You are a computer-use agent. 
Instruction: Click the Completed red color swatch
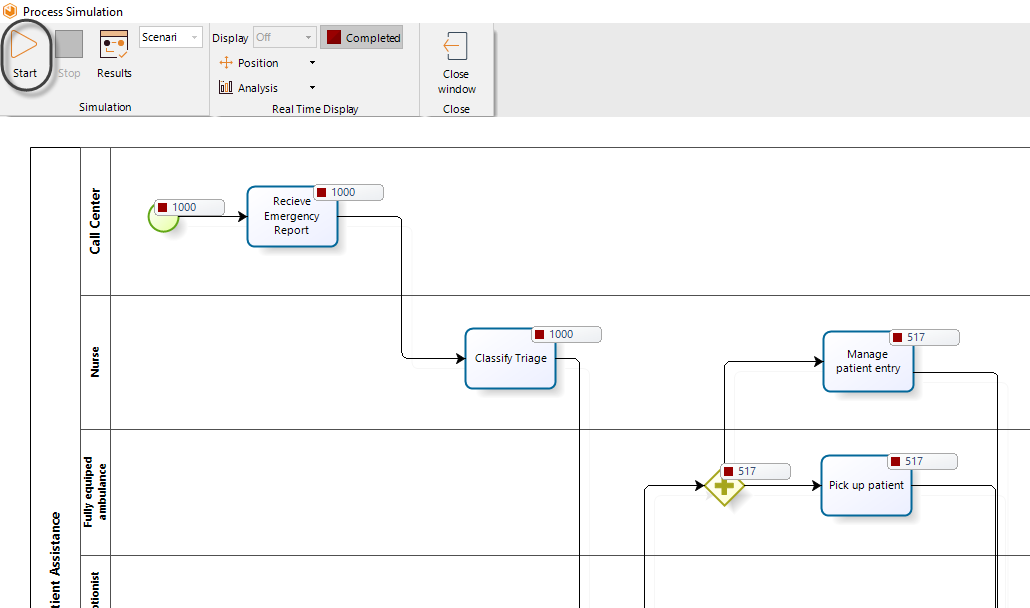334,37
